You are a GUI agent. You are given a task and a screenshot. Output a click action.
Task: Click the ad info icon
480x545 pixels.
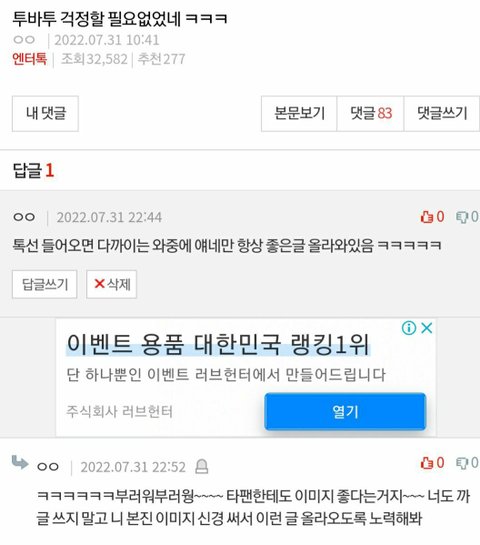[409, 328]
